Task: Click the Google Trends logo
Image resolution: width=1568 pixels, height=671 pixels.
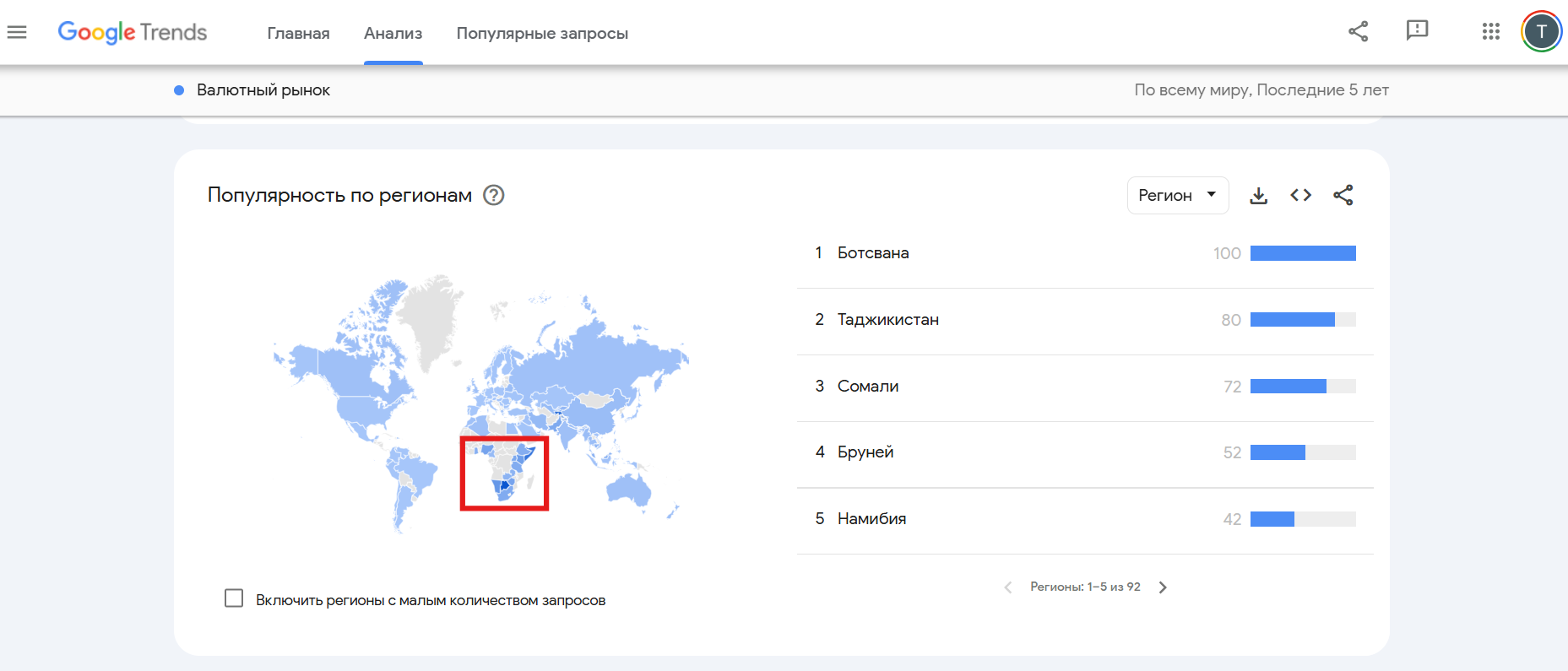Action: coord(133,32)
